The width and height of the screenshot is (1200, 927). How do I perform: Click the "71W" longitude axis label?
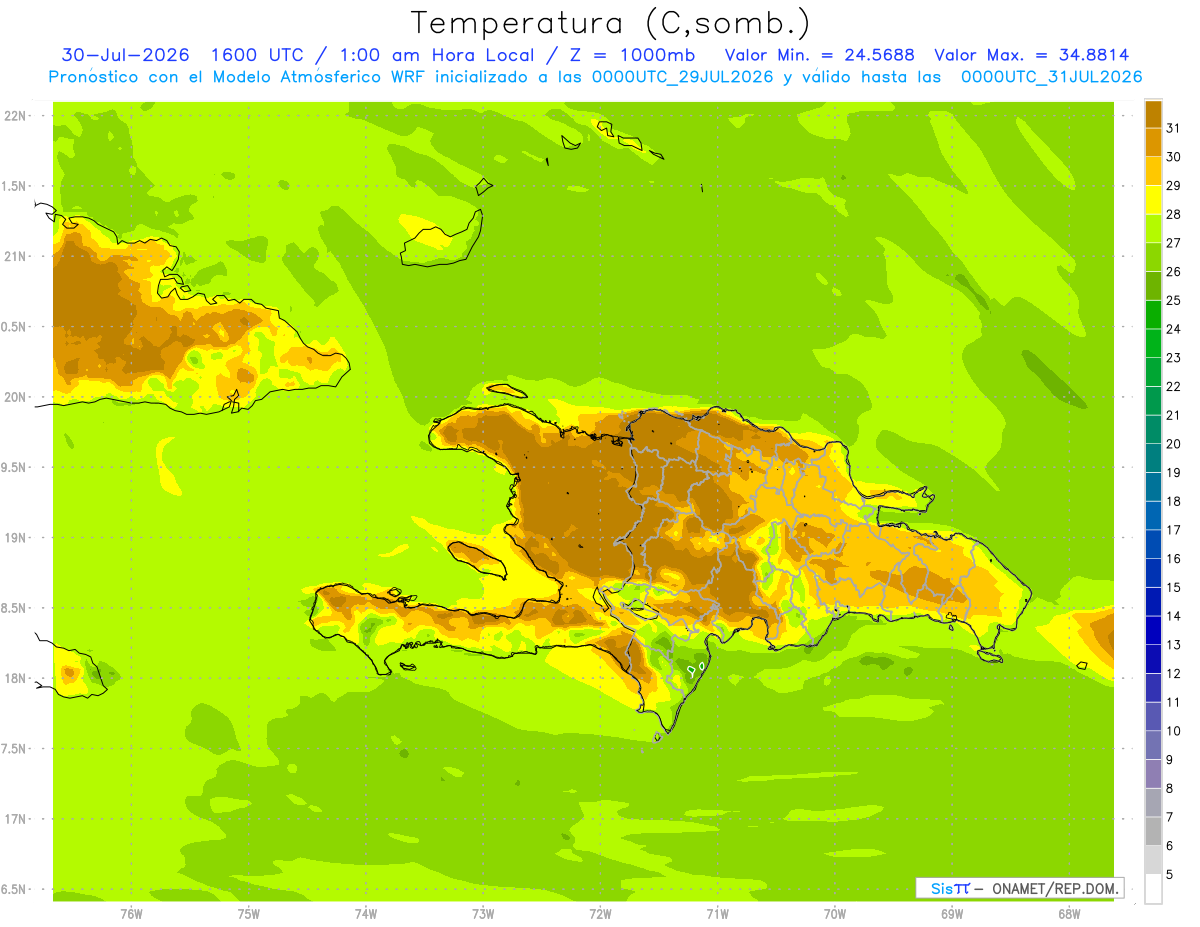(717, 913)
